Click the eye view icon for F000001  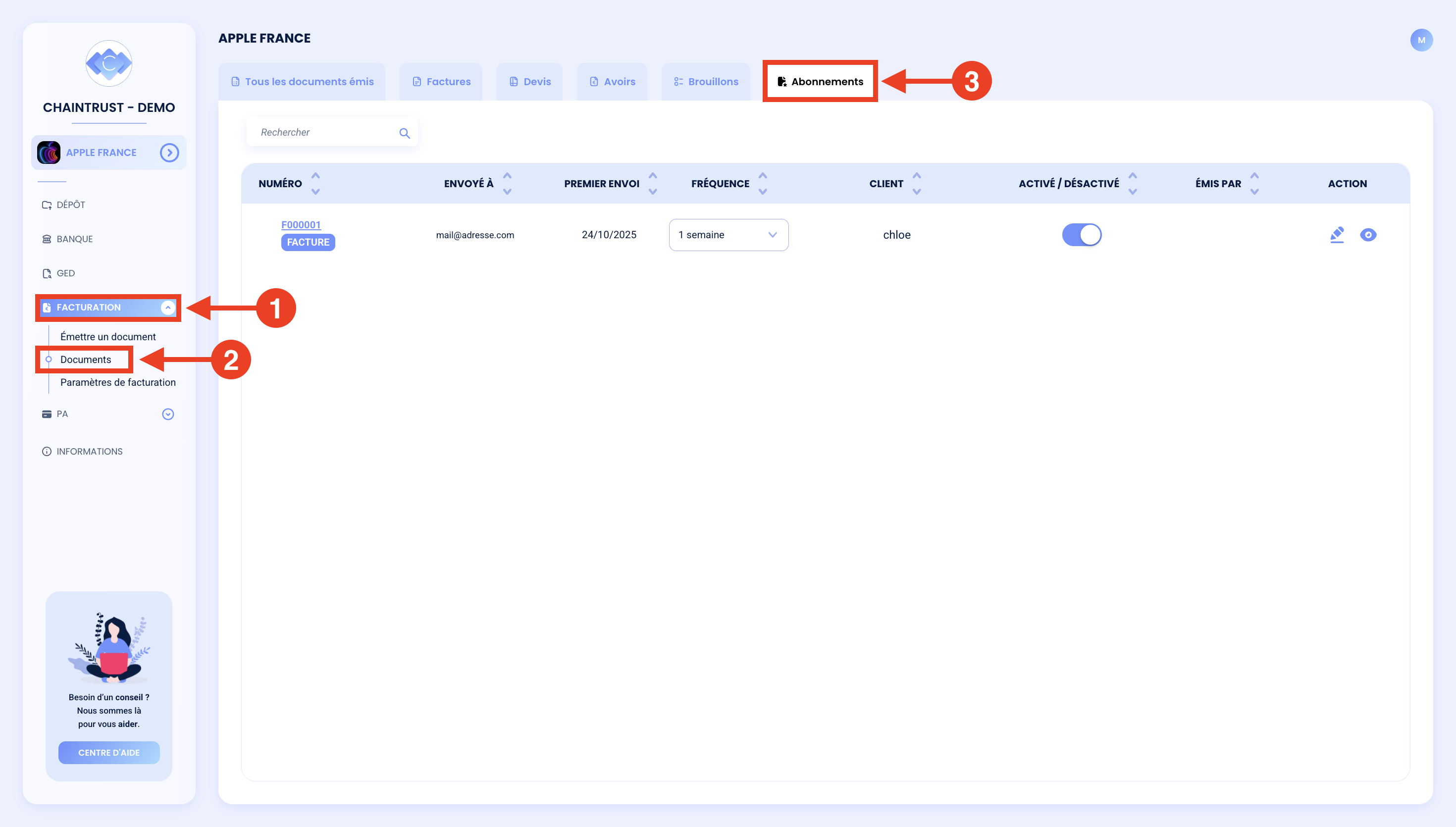click(1368, 235)
